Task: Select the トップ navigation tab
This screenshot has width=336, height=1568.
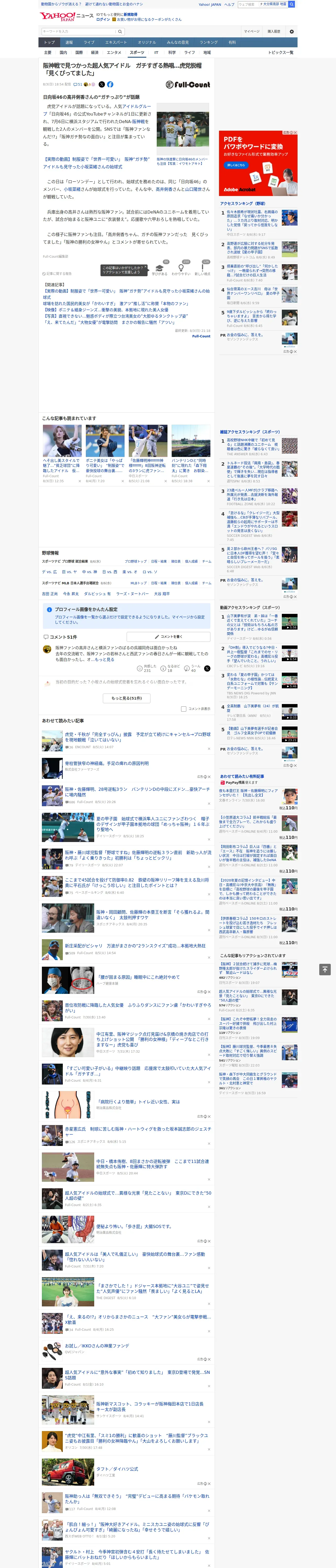Action: click(x=49, y=43)
